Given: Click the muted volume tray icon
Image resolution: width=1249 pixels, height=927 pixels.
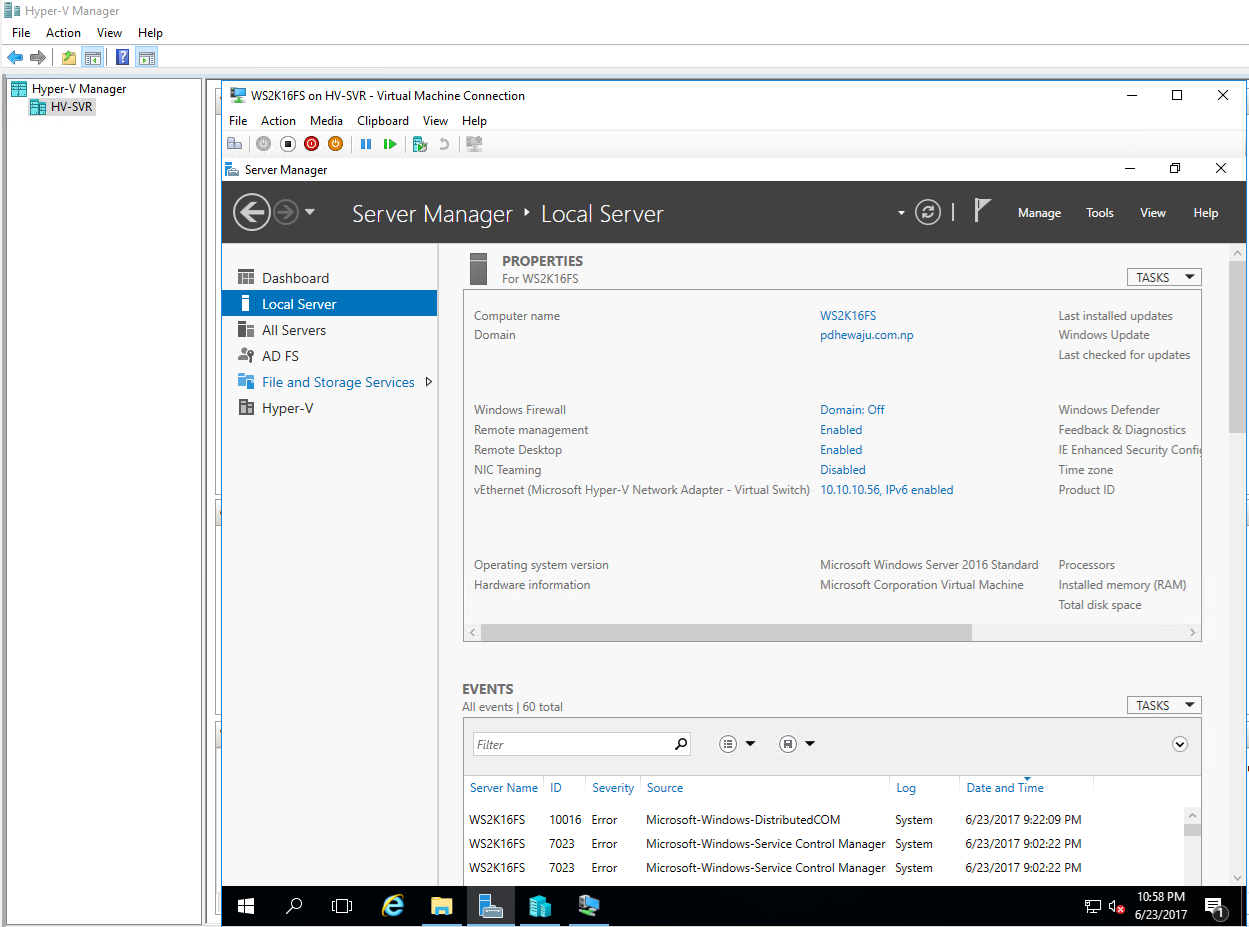Looking at the screenshot, I should click(x=1117, y=907).
